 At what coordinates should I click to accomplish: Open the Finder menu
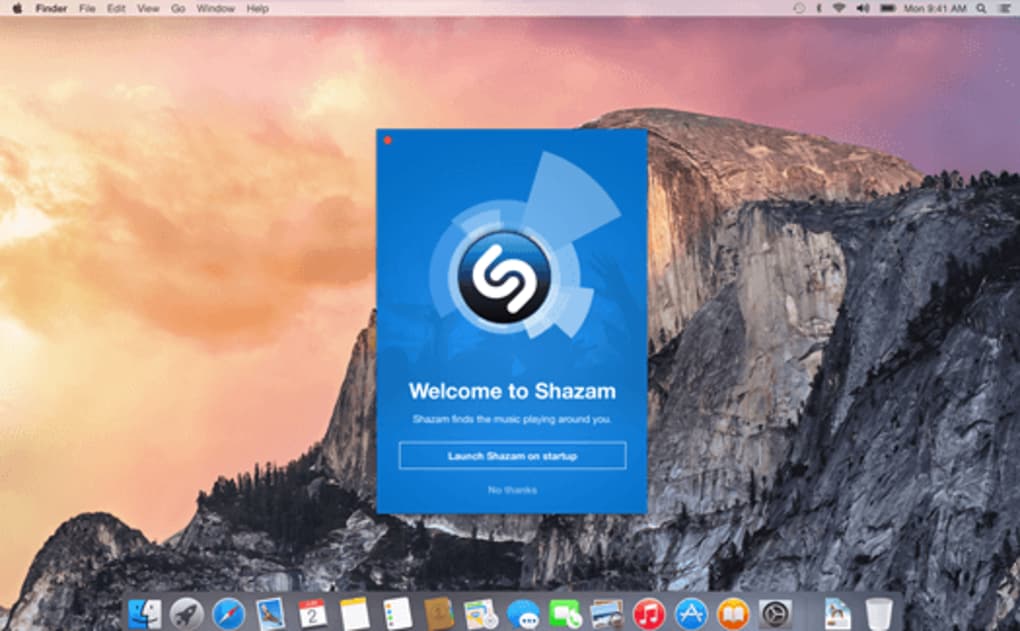pos(51,8)
